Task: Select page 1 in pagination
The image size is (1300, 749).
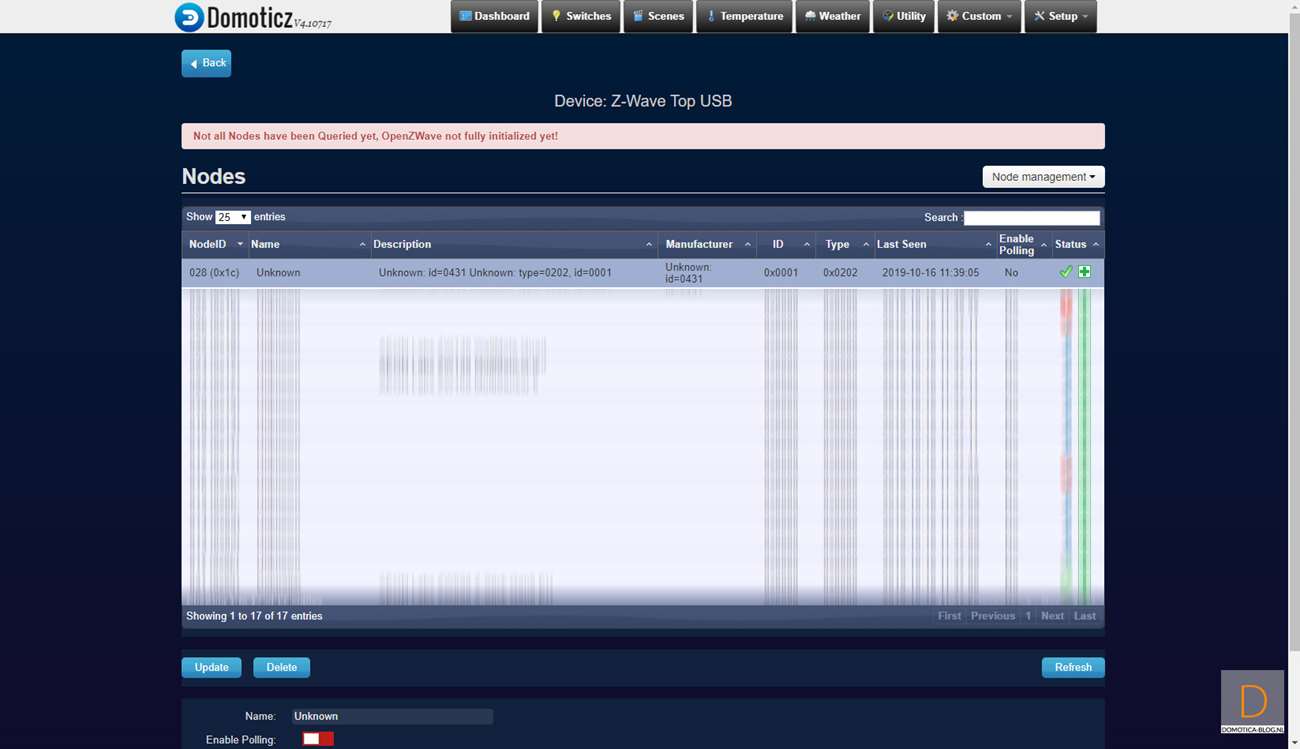Action: [1028, 616]
